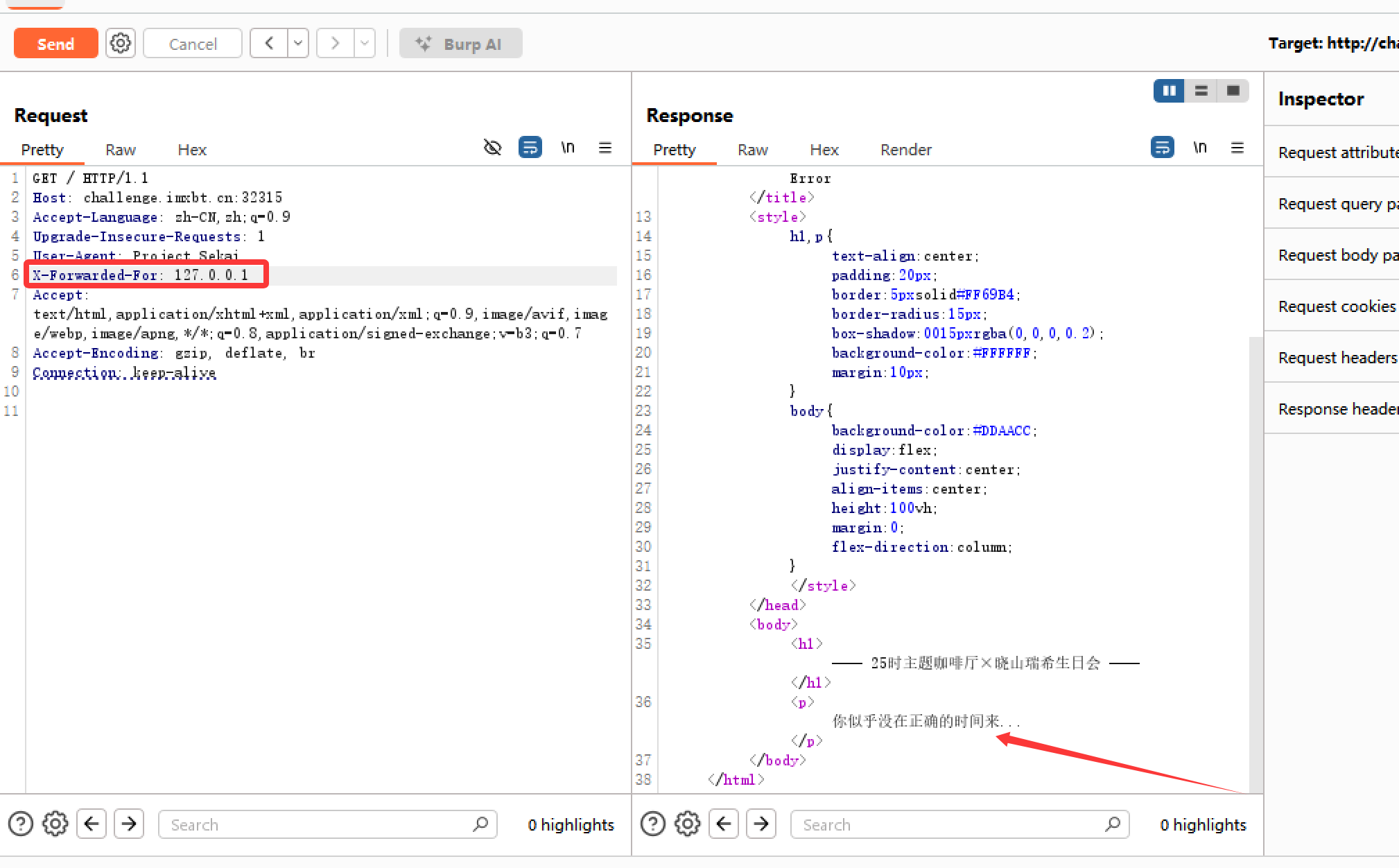Click the Response search input field

[x=950, y=824]
